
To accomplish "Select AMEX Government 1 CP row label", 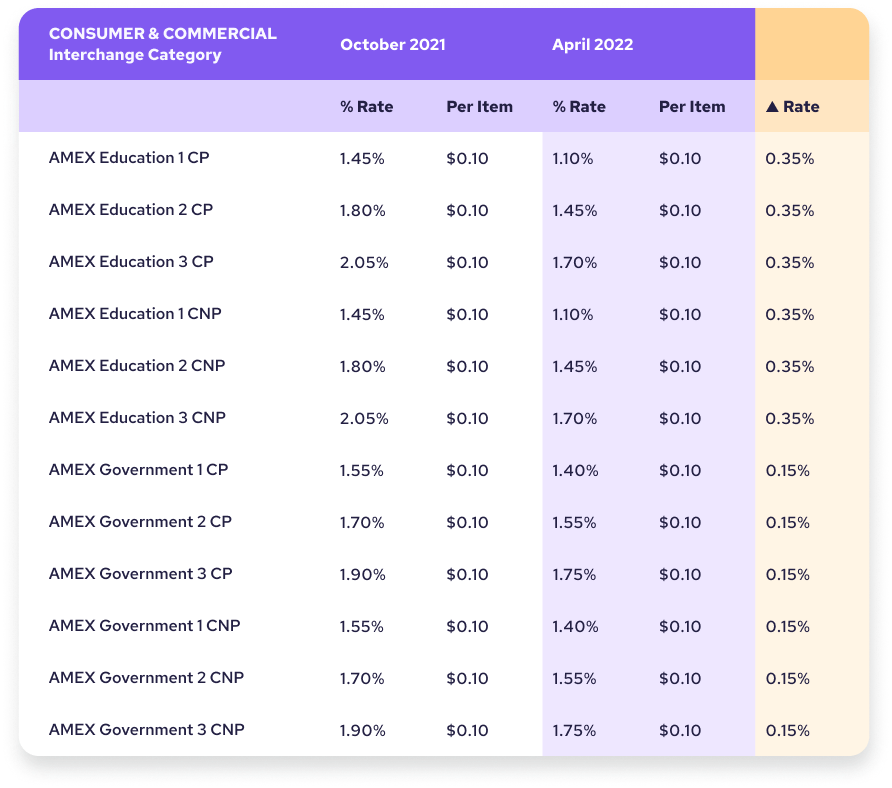I will tap(138, 469).
